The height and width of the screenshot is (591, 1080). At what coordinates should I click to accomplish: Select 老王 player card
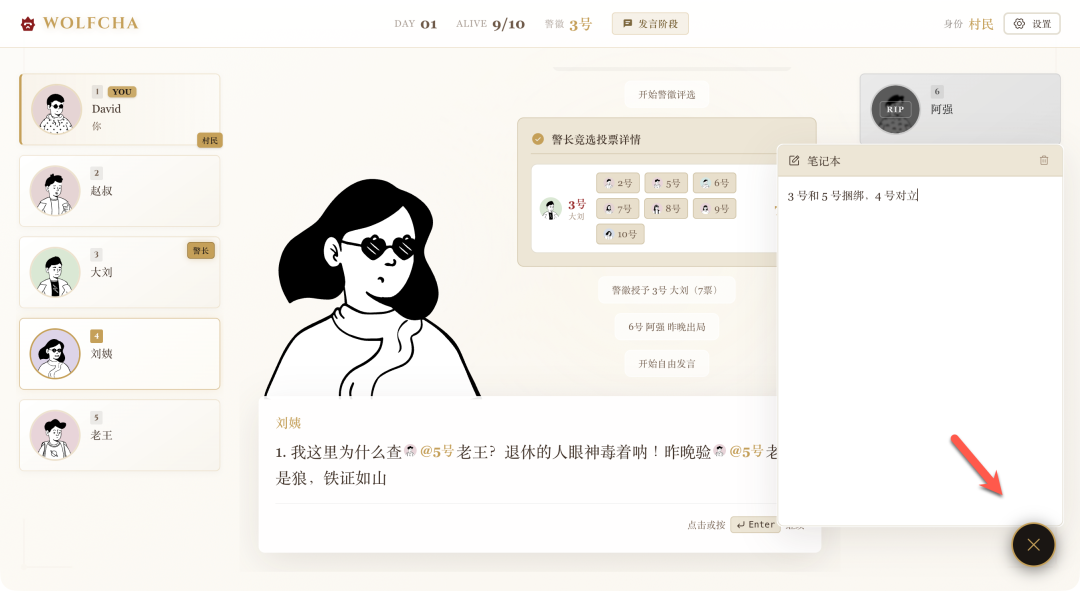coord(120,435)
